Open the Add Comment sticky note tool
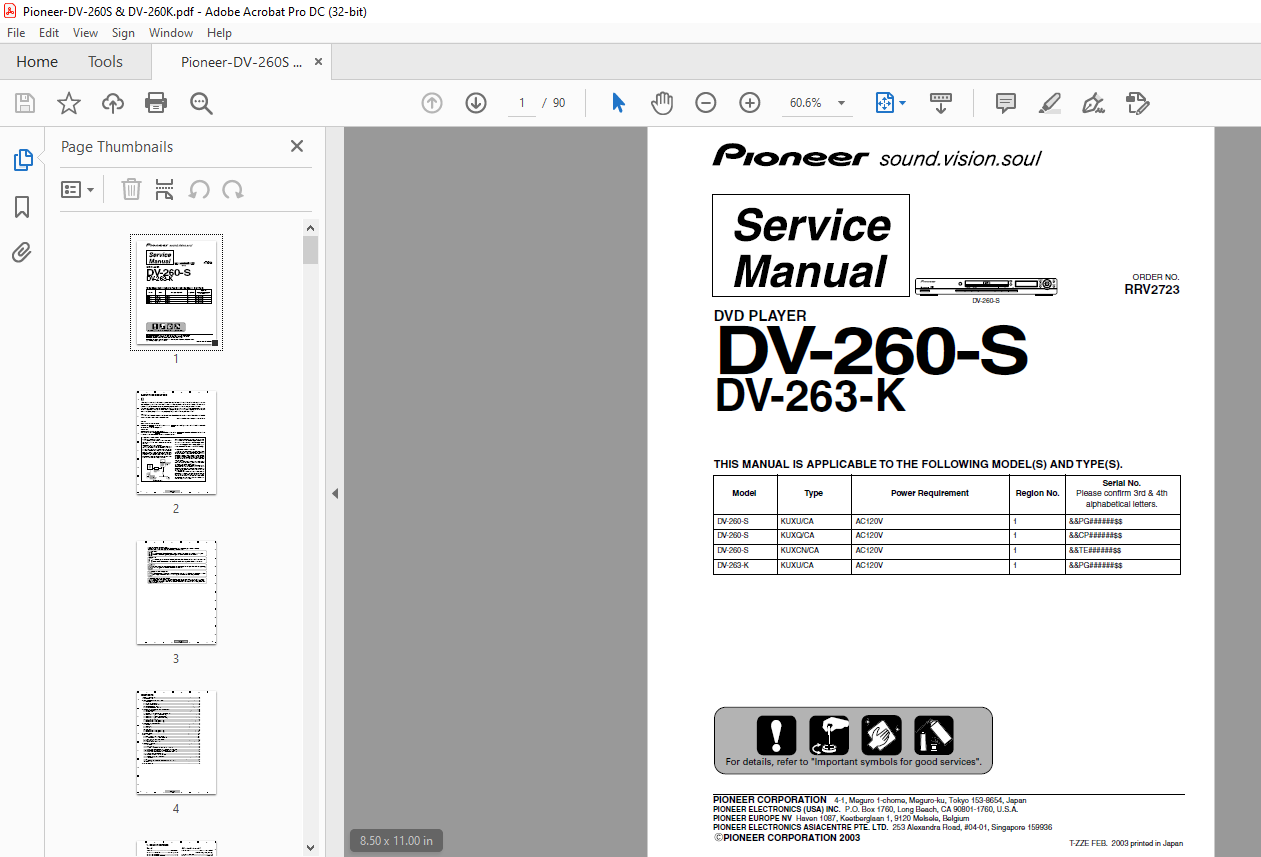The image size is (1261, 857). (x=1006, y=103)
